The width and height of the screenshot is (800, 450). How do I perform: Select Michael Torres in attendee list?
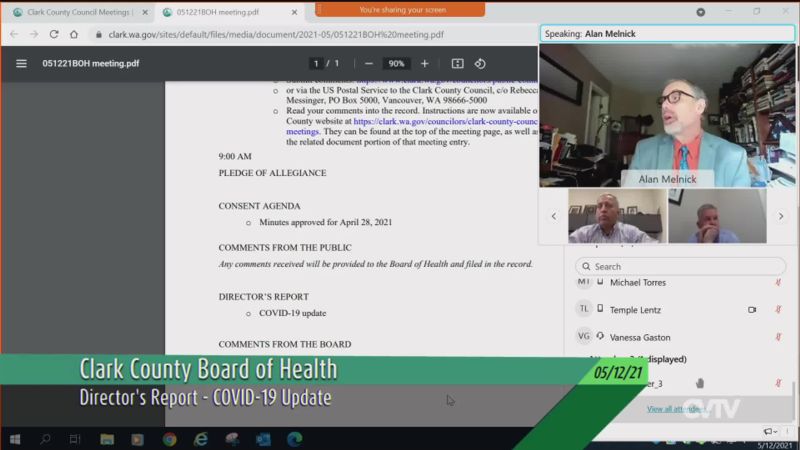[637, 282]
